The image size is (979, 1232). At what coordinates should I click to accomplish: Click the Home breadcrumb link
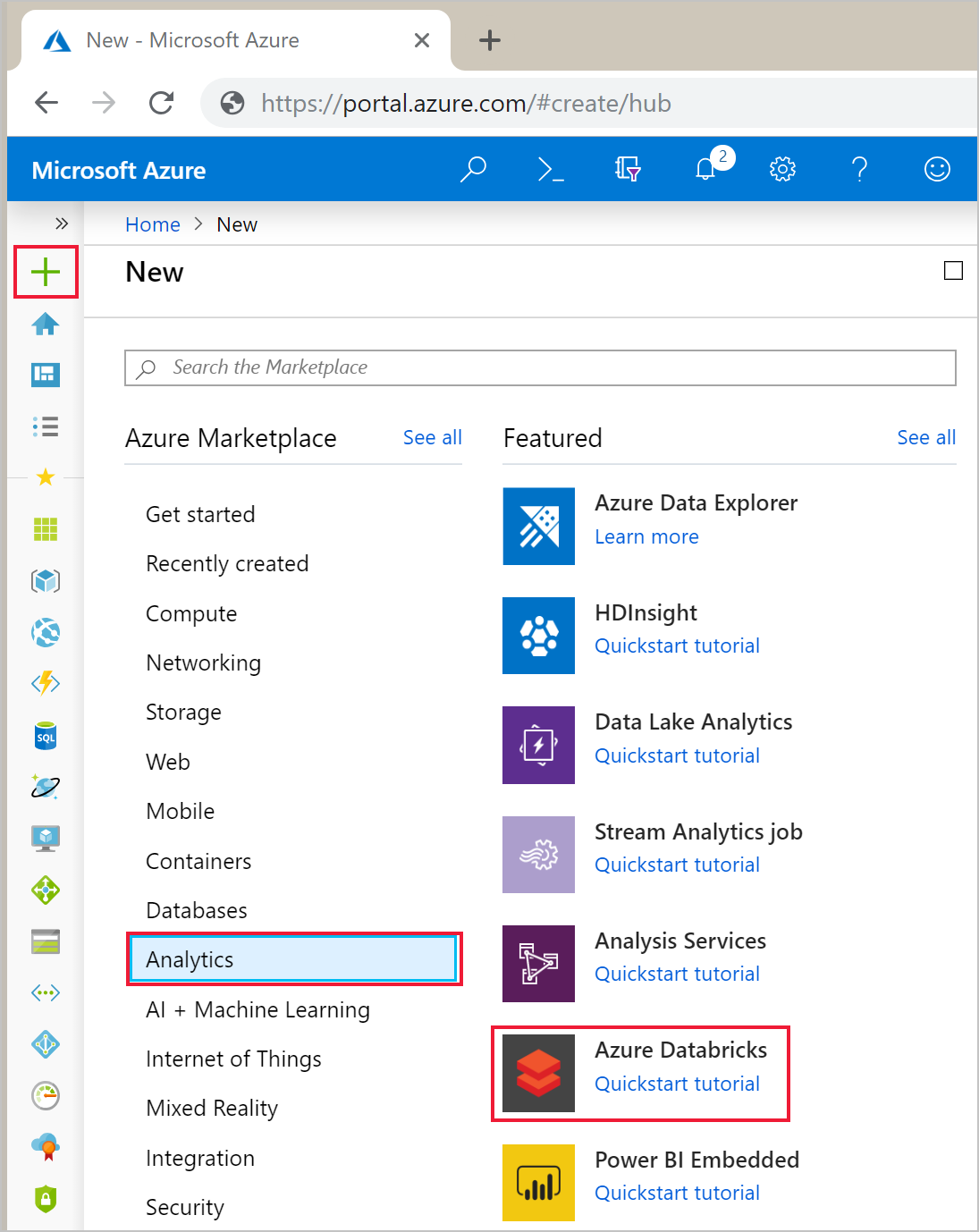153,224
